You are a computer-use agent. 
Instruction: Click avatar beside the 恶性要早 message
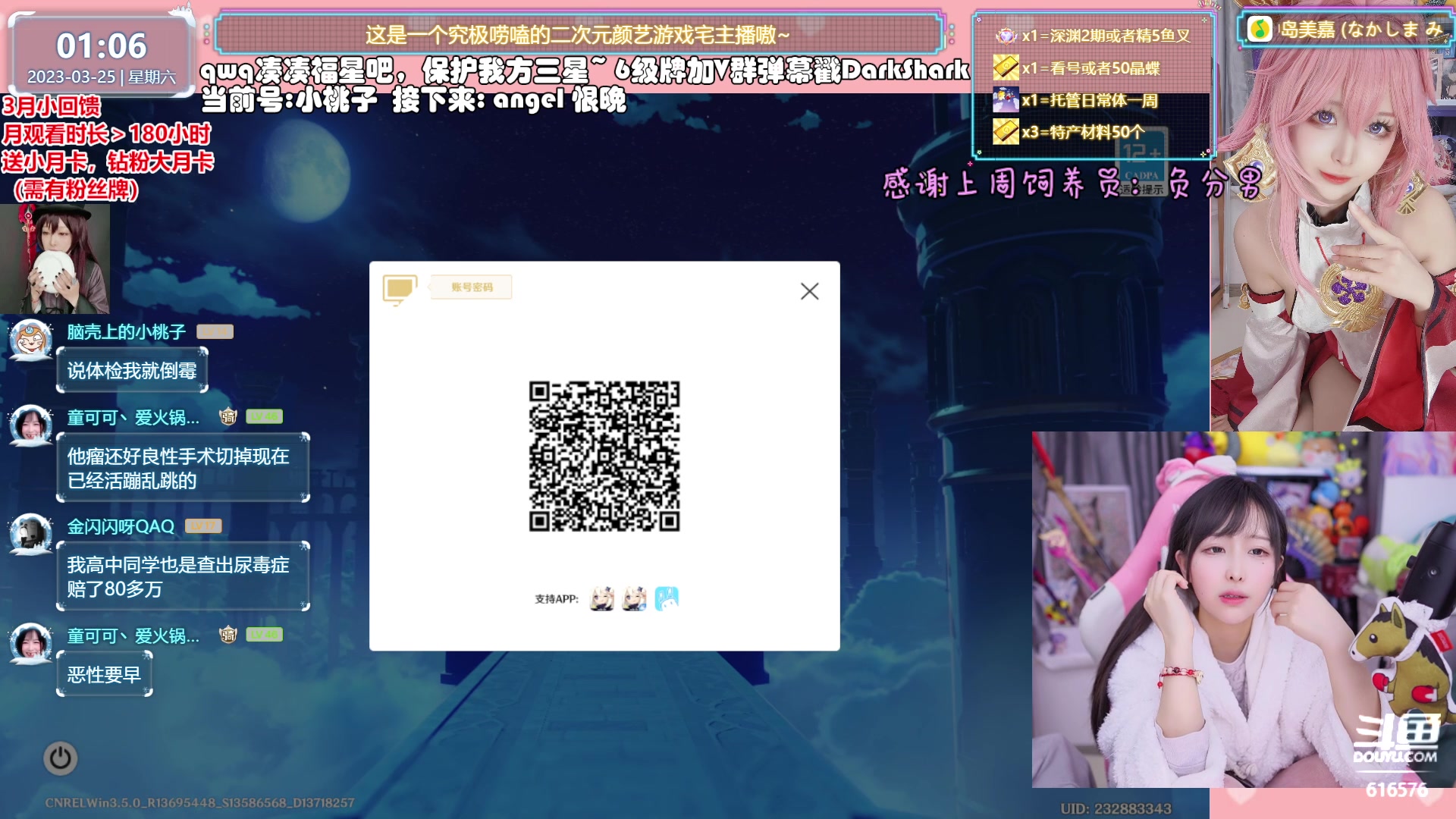point(30,644)
